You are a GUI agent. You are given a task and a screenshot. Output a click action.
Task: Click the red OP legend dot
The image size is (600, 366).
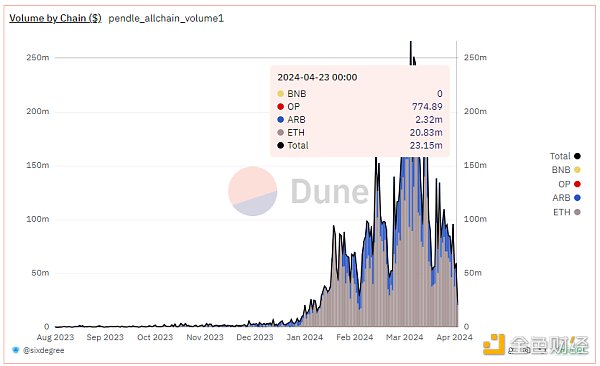coord(577,184)
